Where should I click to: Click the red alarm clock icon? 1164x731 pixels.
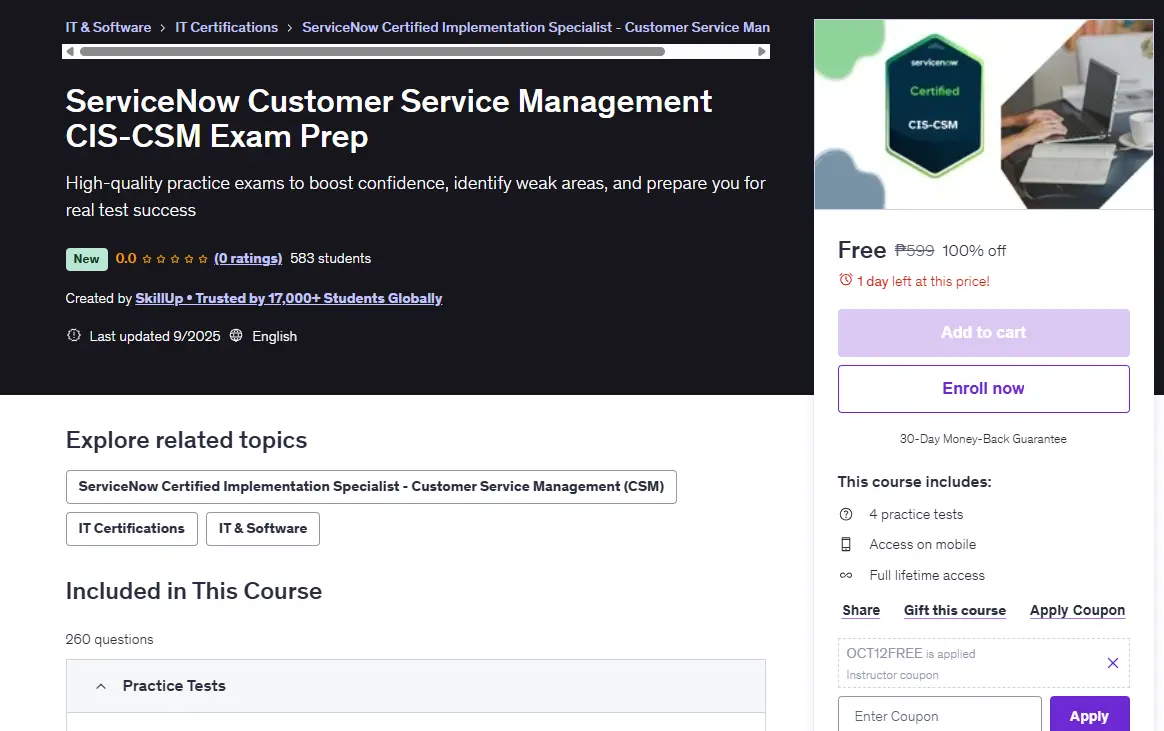click(846, 280)
